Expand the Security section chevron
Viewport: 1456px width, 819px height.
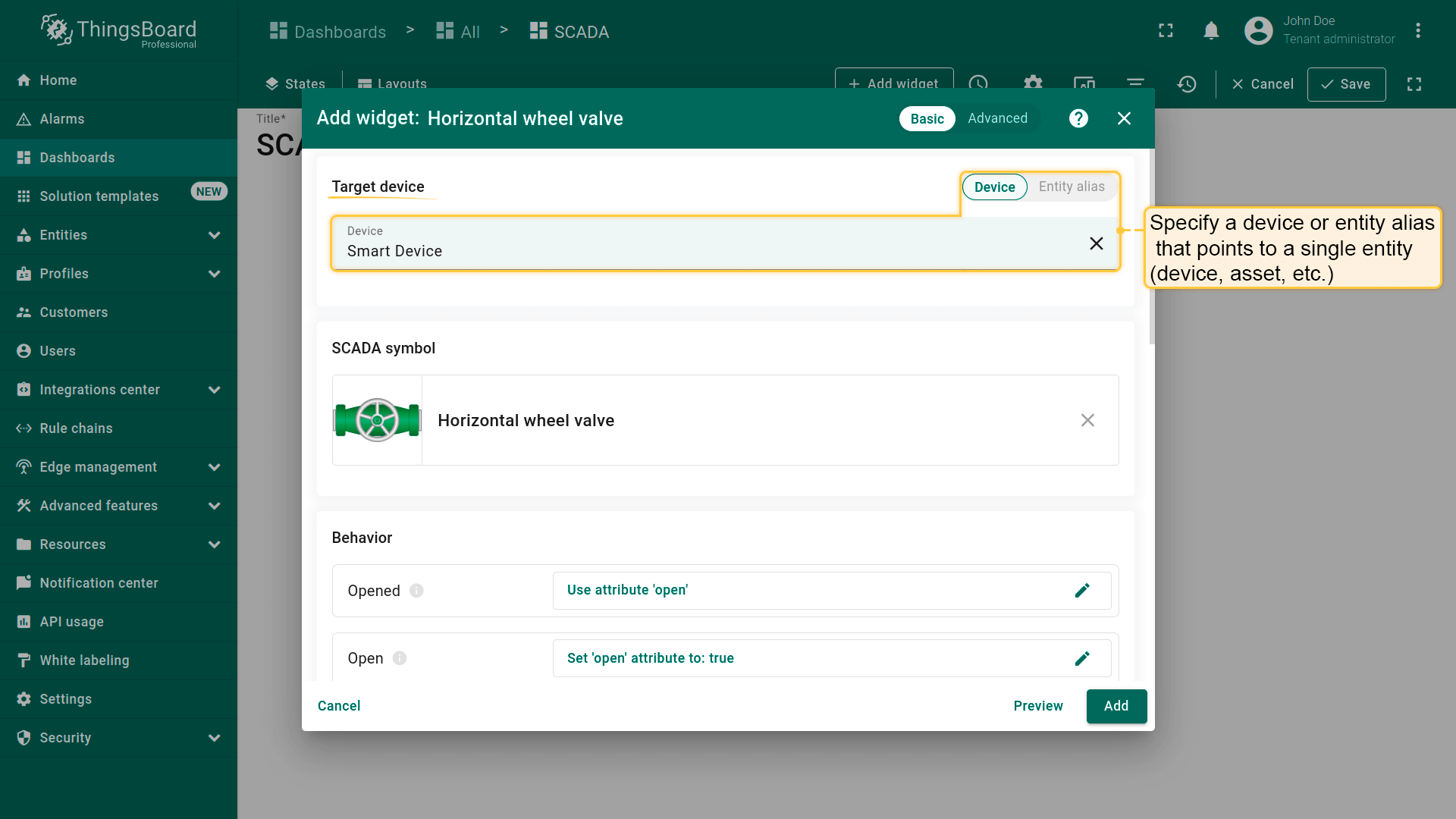[x=215, y=738]
